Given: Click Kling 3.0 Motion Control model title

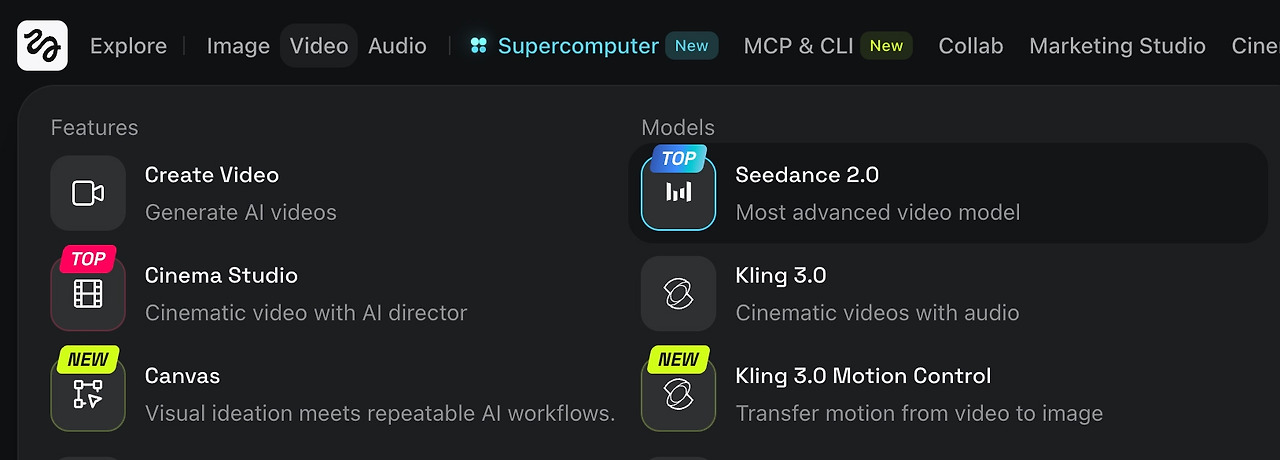Looking at the screenshot, I should coord(863,376).
